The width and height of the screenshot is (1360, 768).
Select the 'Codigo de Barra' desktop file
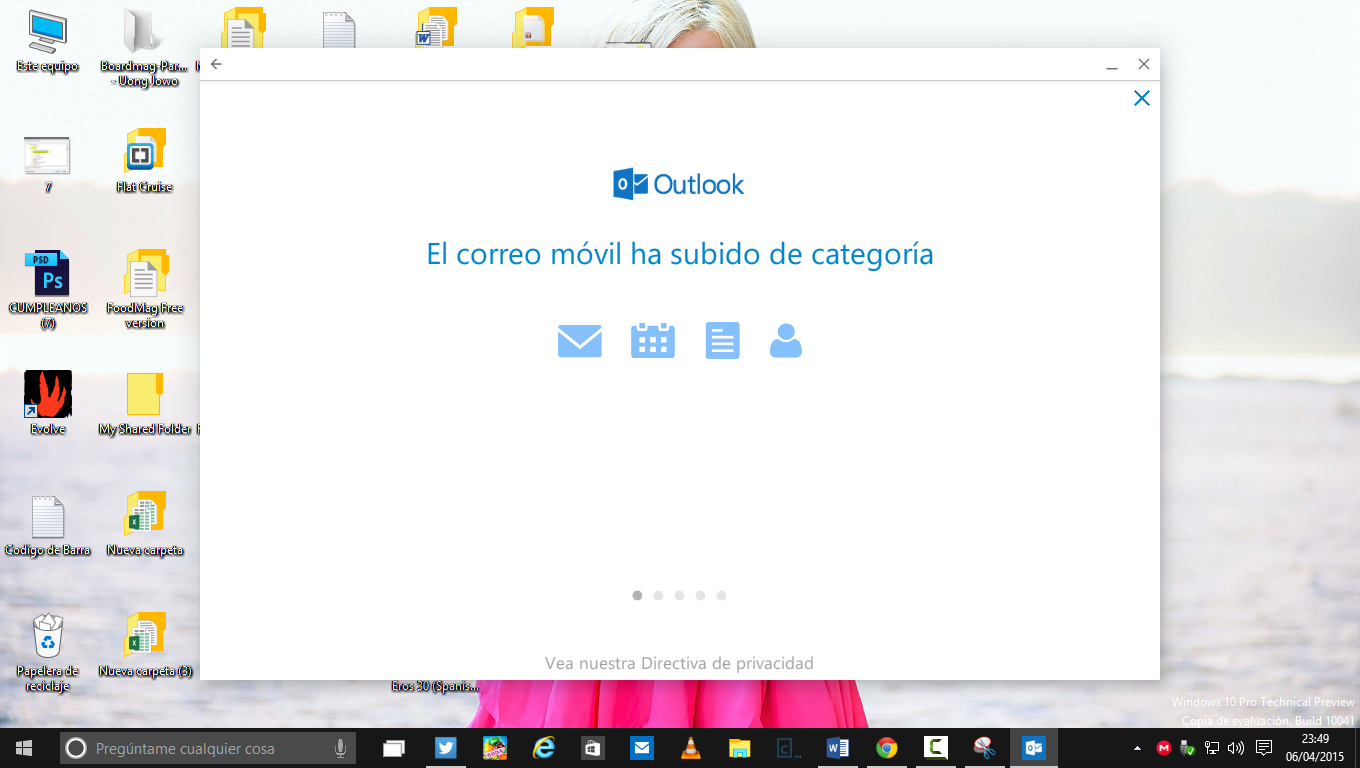tap(47, 526)
